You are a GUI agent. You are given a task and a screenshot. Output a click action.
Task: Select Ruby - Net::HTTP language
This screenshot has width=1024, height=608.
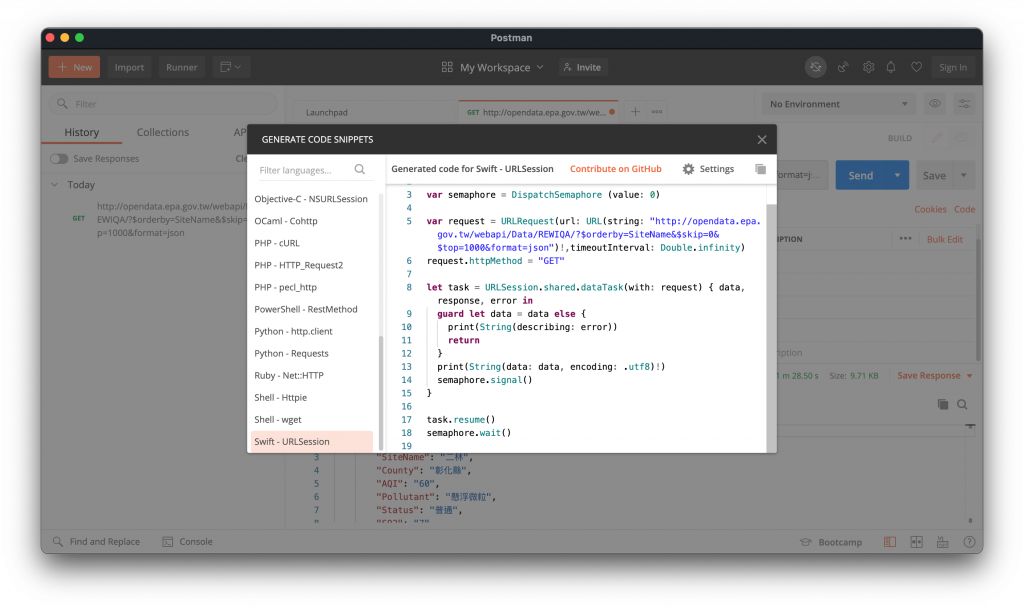pos(311,376)
